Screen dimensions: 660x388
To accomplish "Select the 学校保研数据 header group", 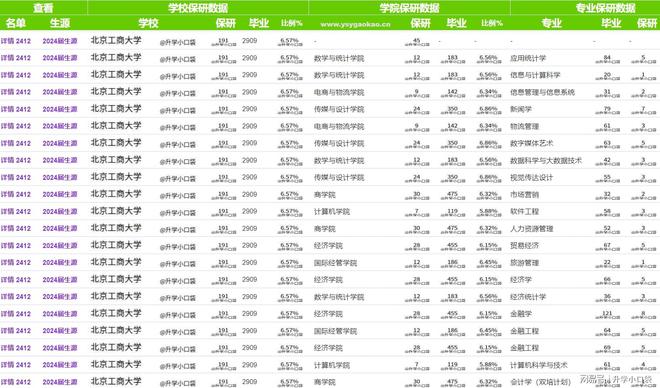I will (x=198, y=8).
